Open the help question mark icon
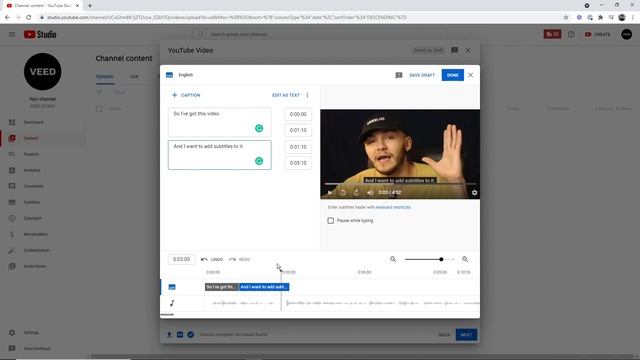640x360 pixels. (x=571, y=34)
